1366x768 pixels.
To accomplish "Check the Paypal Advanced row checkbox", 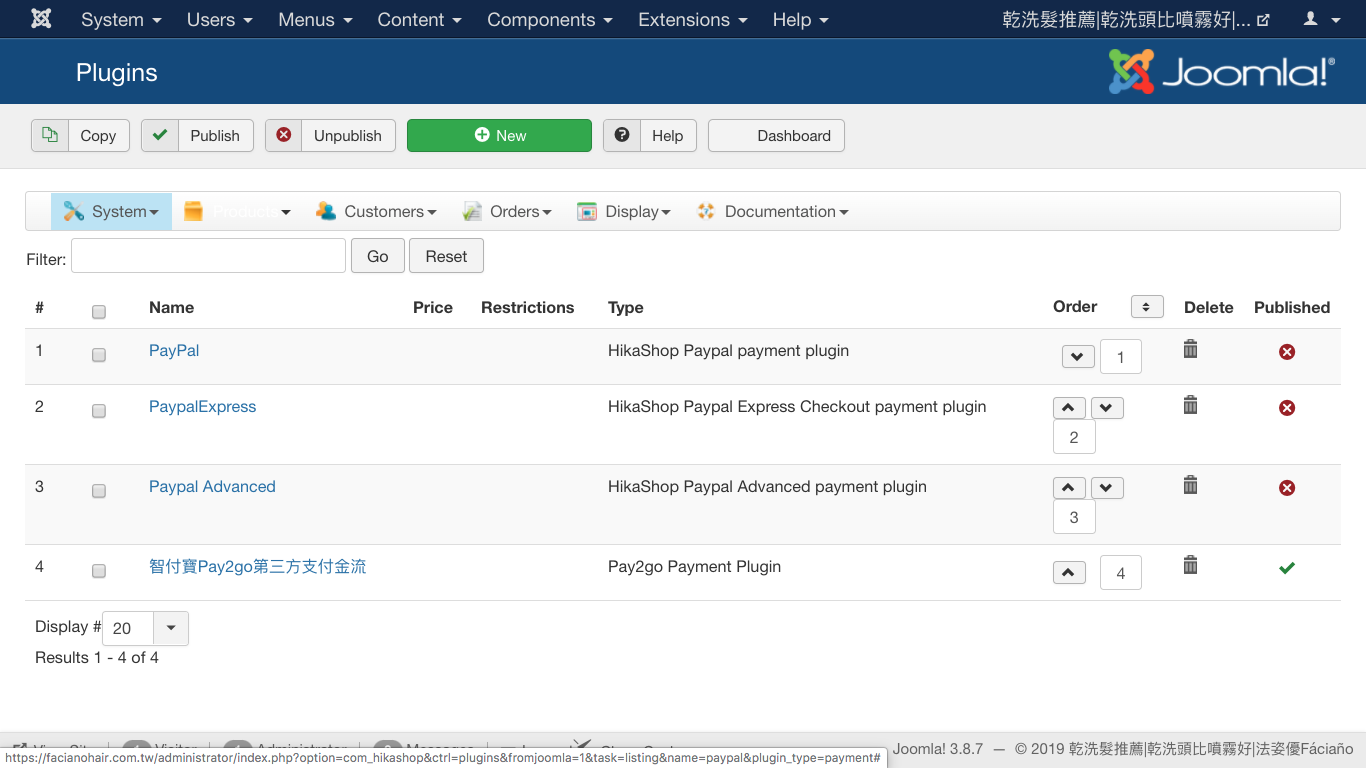I will [99, 491].
